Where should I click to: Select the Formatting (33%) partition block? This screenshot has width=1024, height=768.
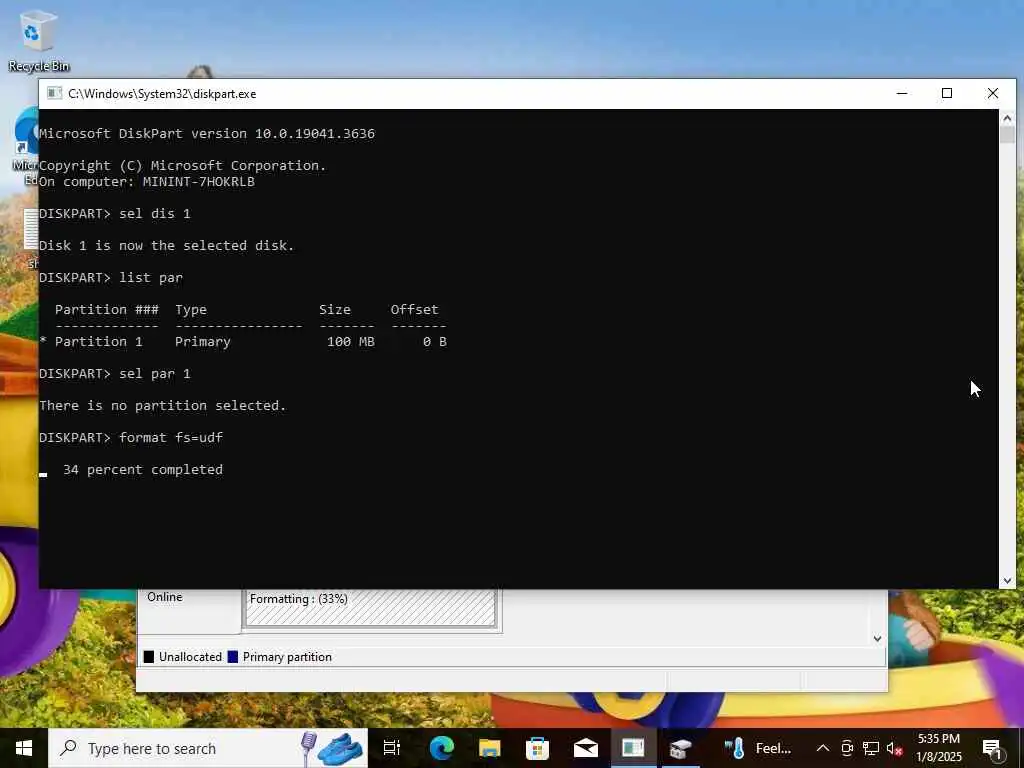point(370,607)
